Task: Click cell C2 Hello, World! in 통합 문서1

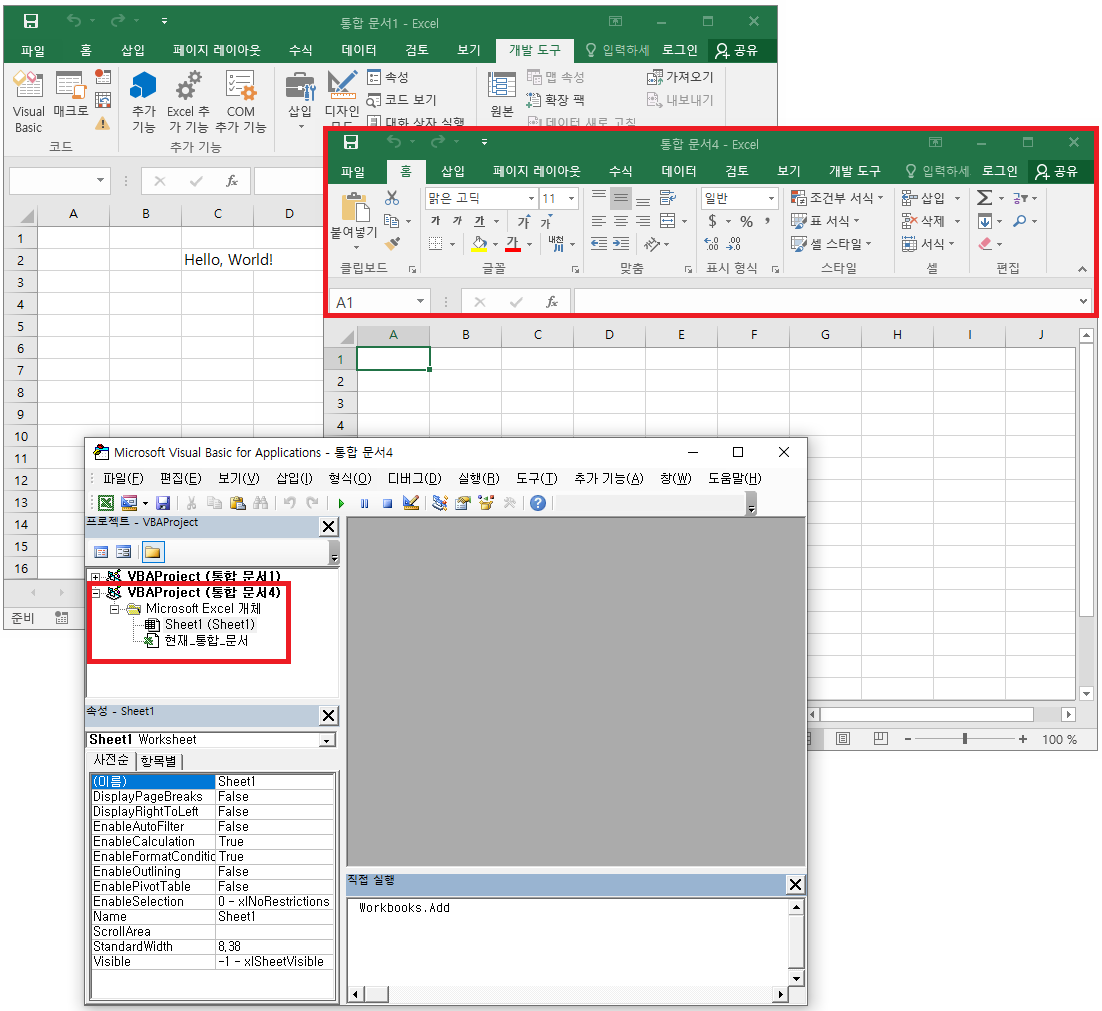Action: click(217, 260)
